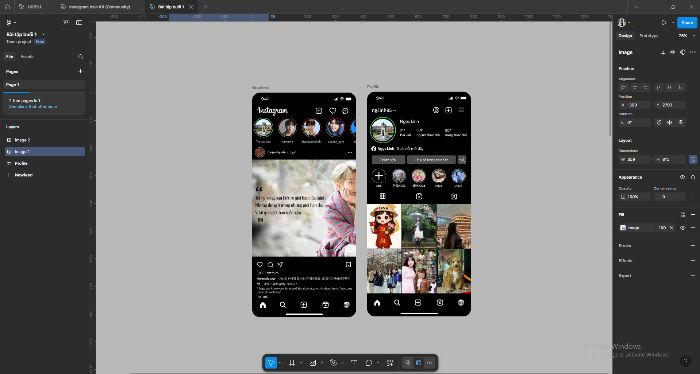The height and width of the screenshot is (374, 700).
Task: Add an effect in Effects section
Action: pyautogui.click(x=693, y=261)
